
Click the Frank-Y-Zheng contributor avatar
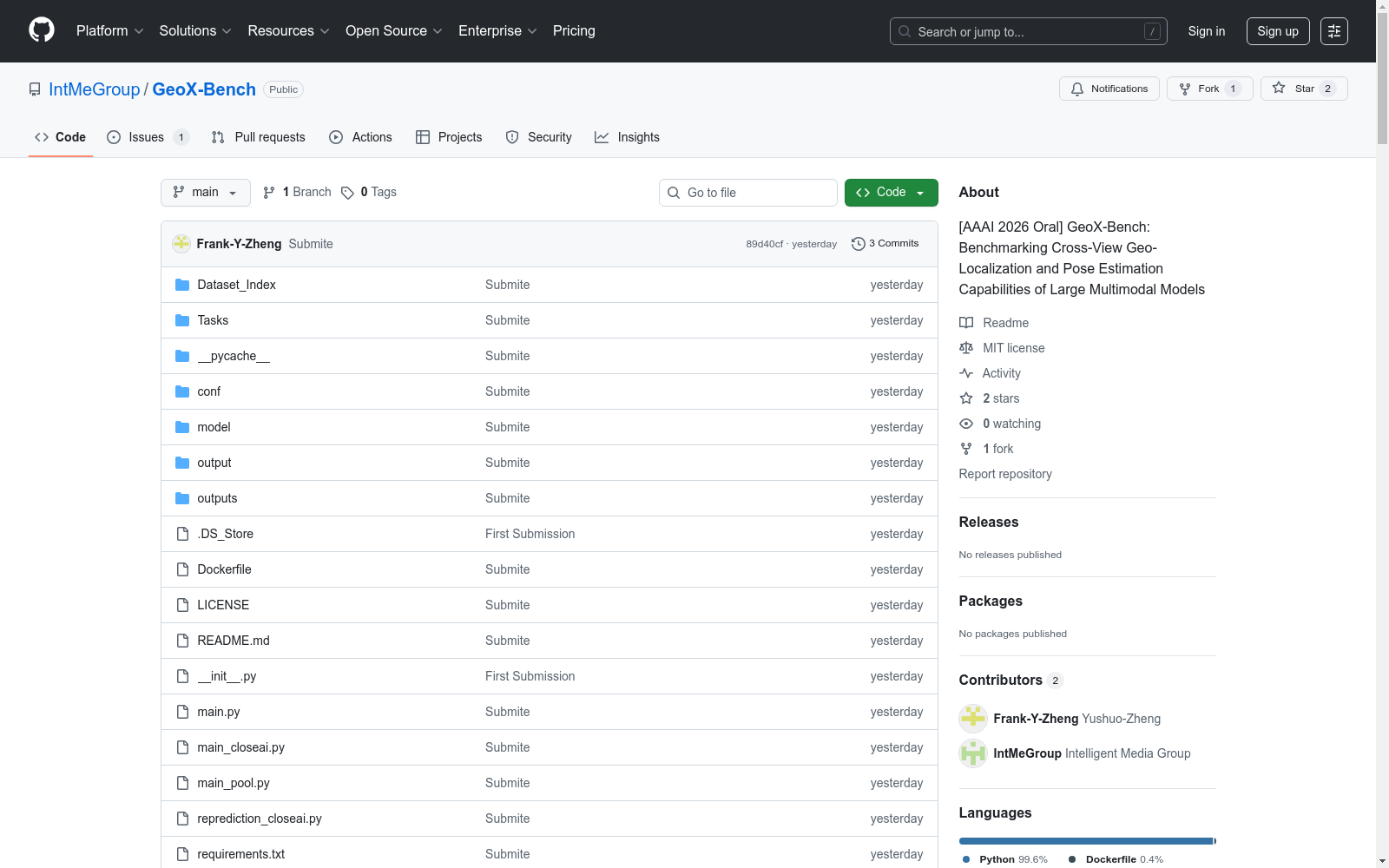(x=973, y=719)
